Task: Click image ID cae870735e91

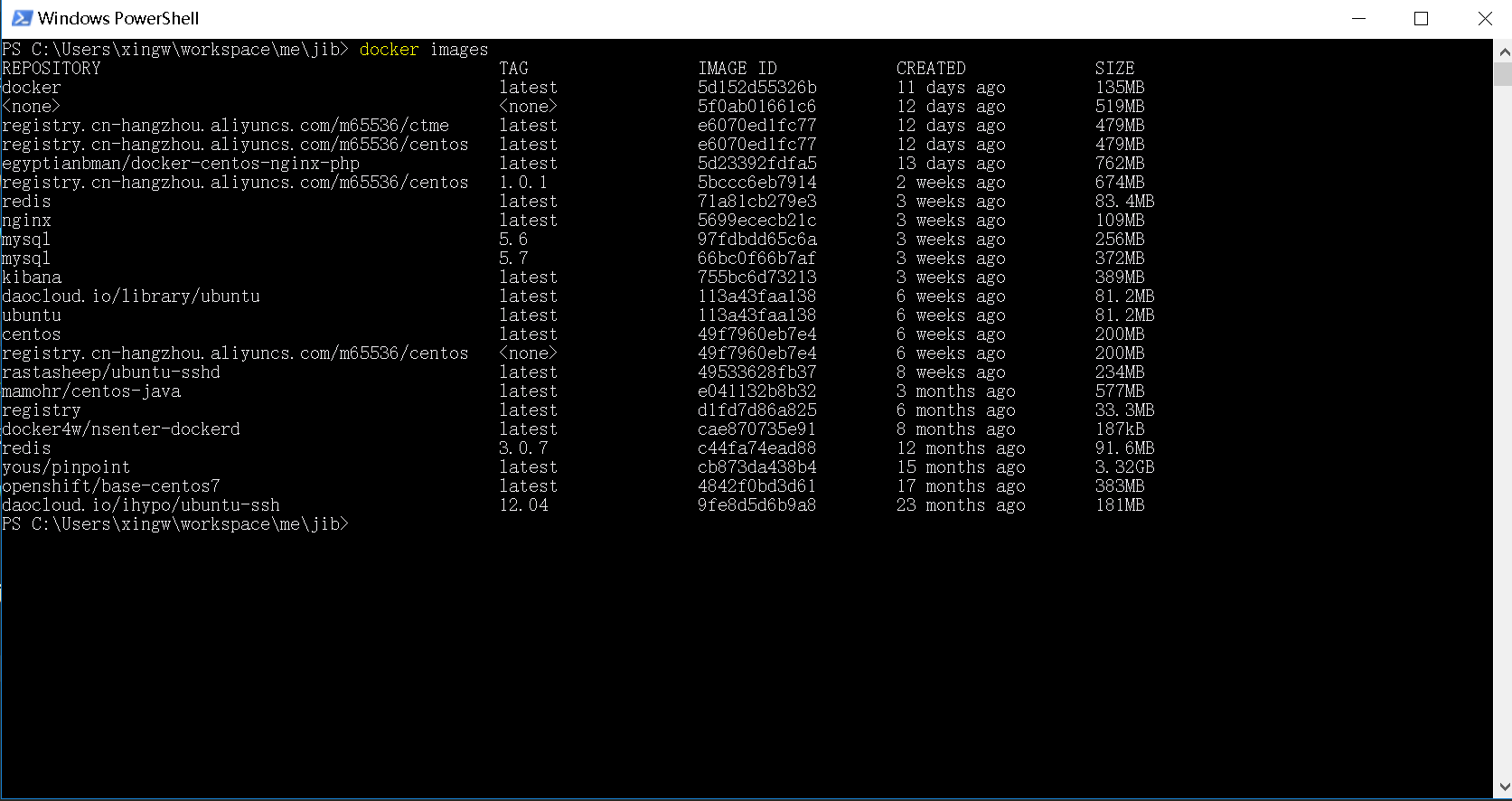Action: tap(757, 429)
